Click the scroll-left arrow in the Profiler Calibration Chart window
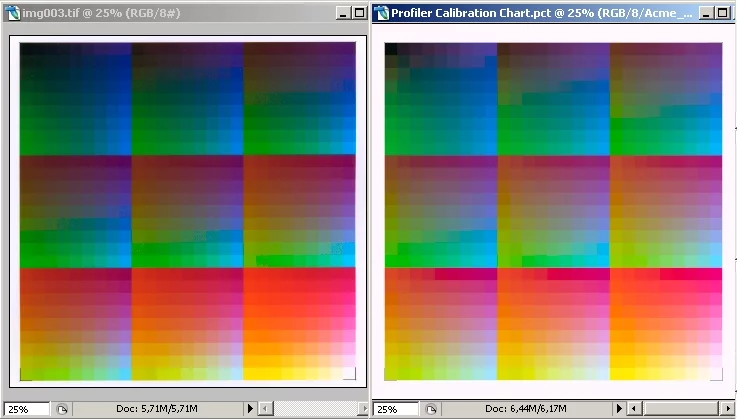This screenshot has height=419, width=737. click(x=635, y=409)
